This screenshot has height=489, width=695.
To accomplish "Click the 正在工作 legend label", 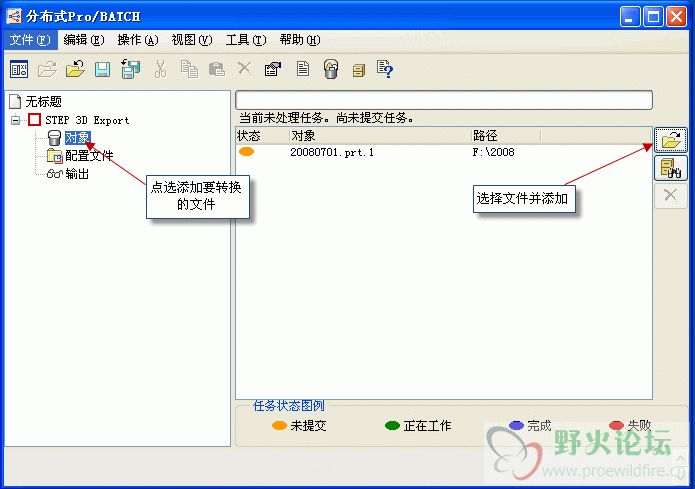I will 427,426.
